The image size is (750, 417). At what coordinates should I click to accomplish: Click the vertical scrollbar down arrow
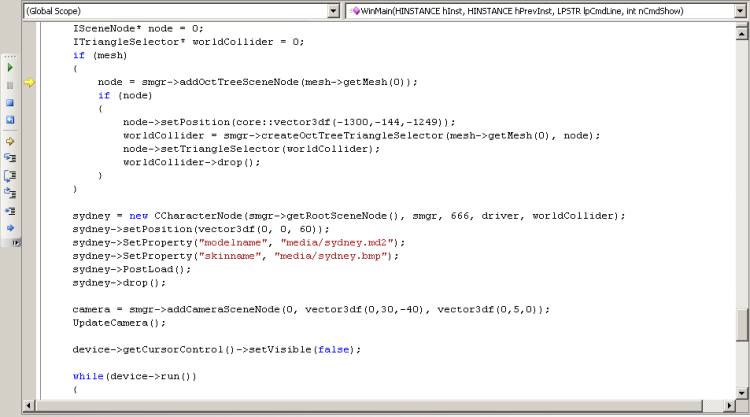tap(741, 393)
